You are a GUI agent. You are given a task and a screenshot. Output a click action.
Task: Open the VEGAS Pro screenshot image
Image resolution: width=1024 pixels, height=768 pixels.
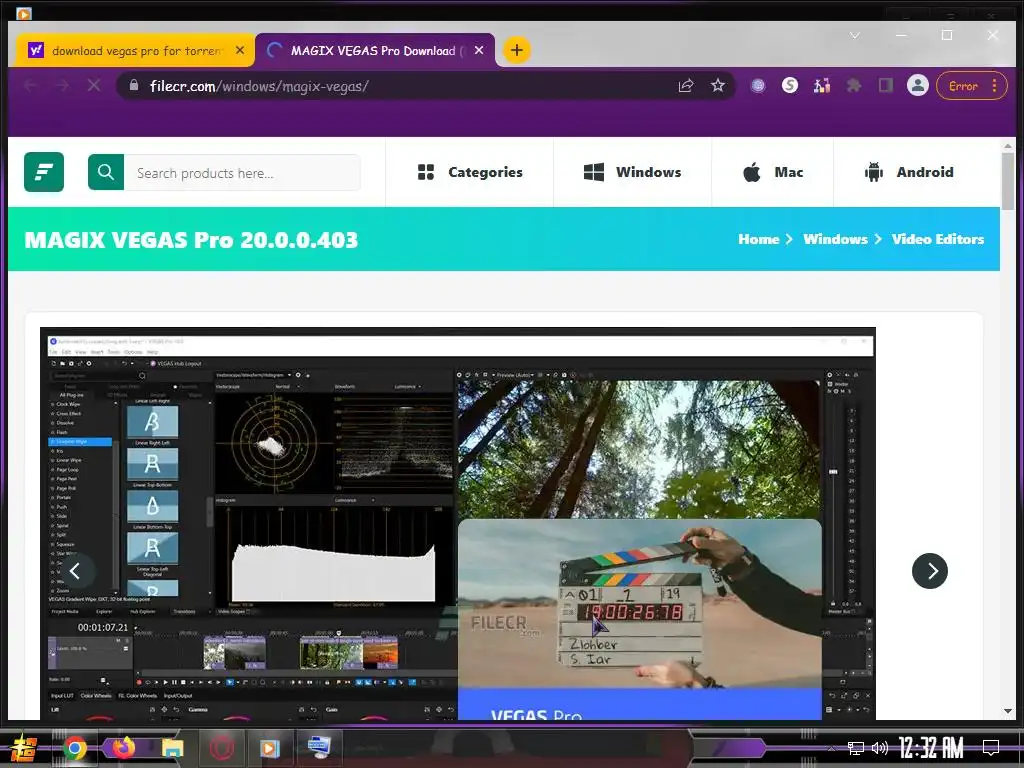click(458, 524)
